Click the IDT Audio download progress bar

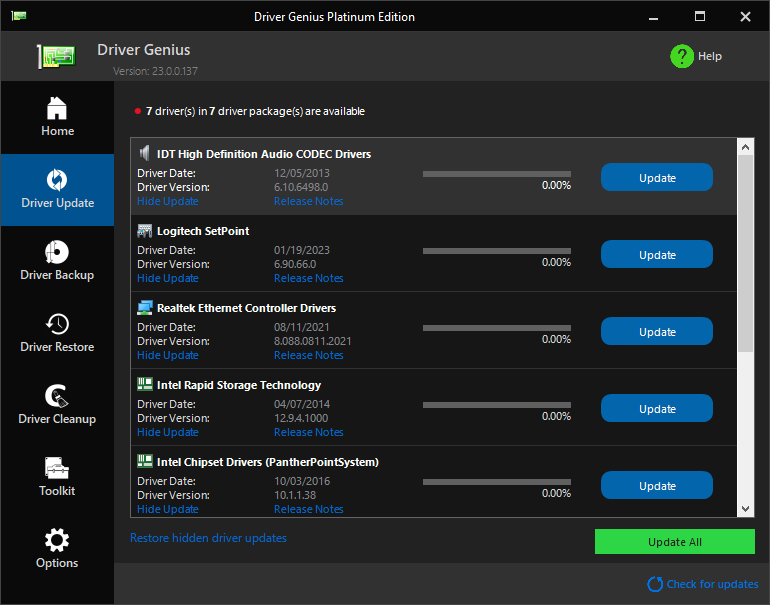coord(496,174)
